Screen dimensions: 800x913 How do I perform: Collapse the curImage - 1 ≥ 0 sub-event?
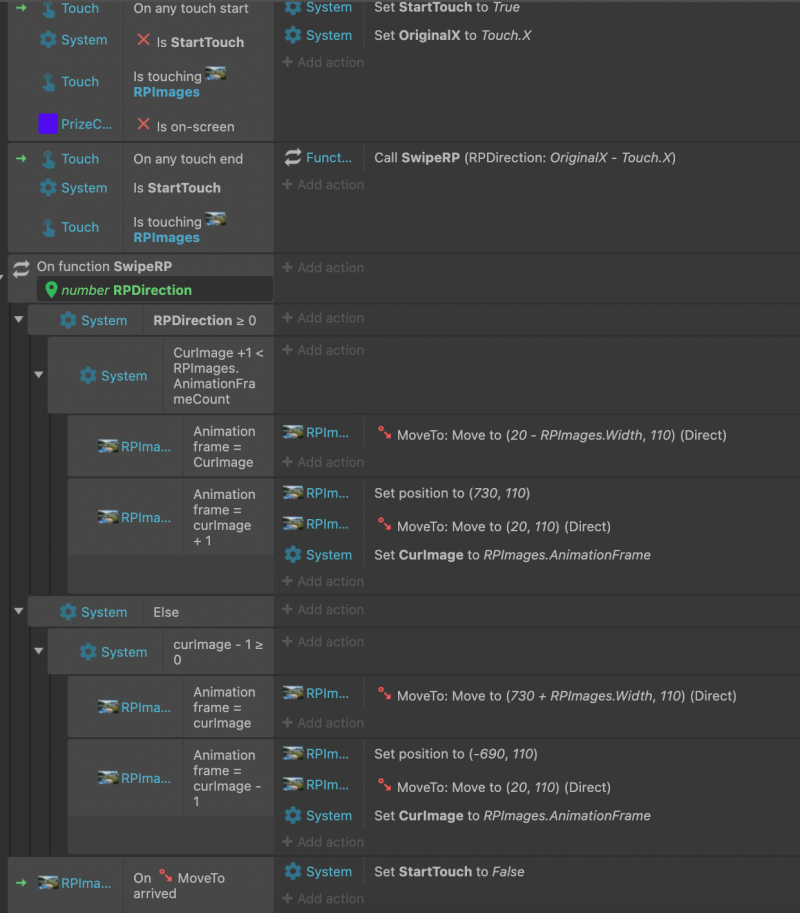tap(38, 651)
